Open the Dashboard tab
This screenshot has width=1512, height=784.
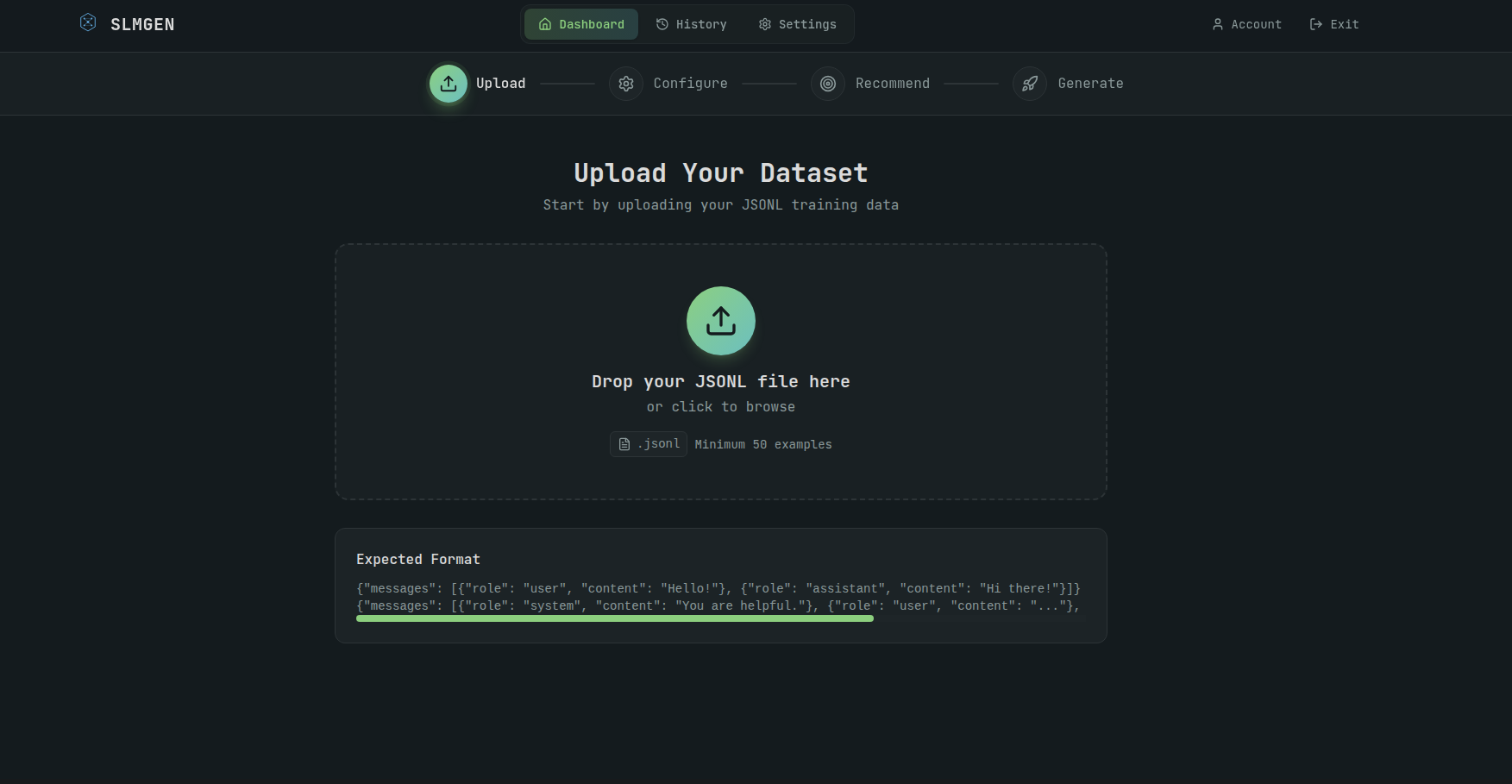point(581,24)
